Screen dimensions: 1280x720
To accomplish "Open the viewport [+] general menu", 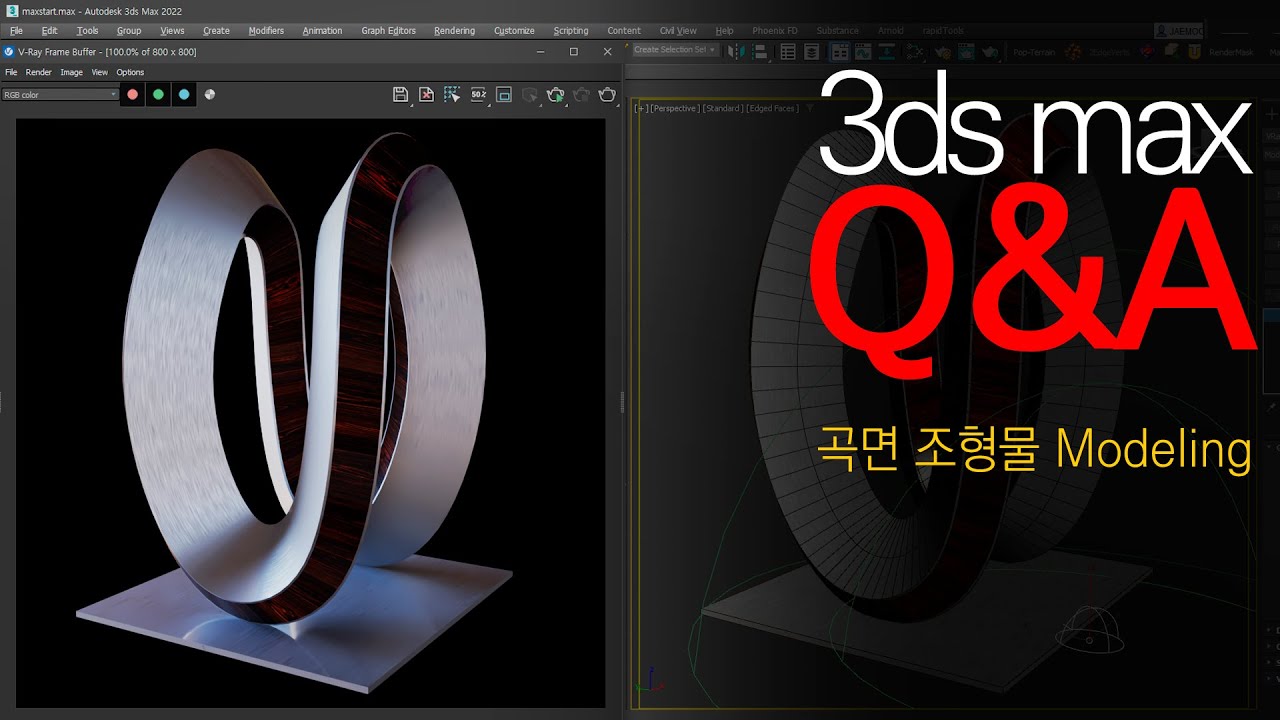I will coord(641,108).
